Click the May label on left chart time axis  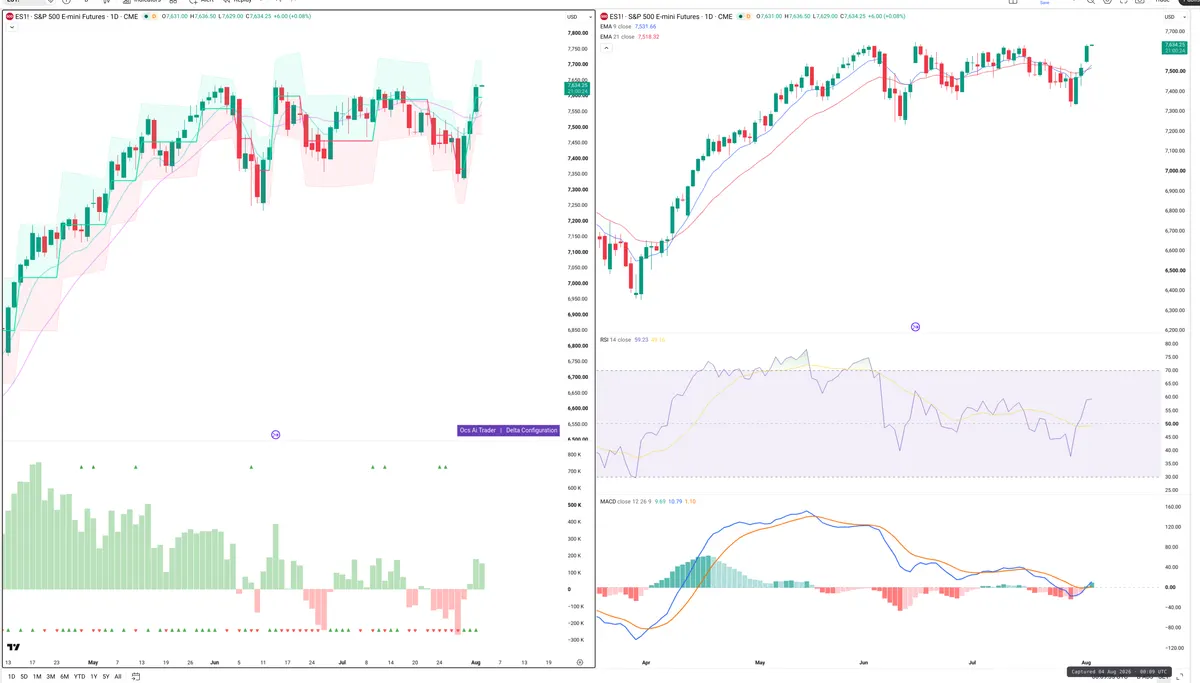(93, 662)
